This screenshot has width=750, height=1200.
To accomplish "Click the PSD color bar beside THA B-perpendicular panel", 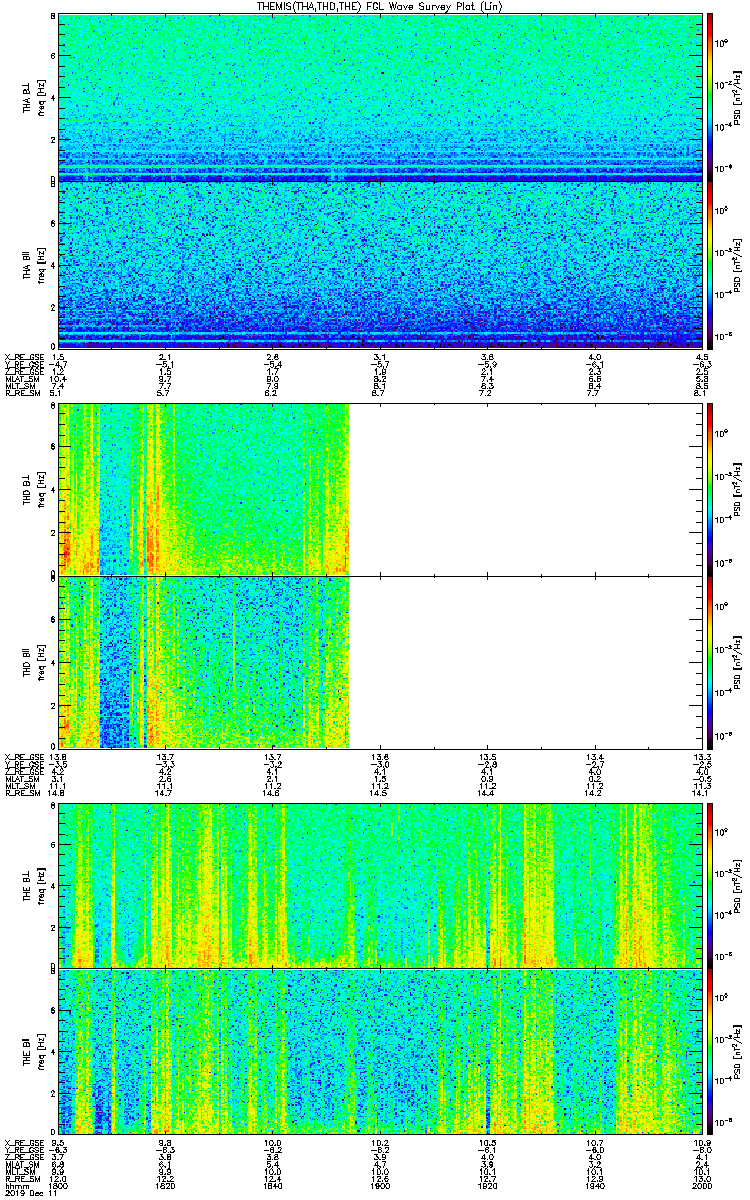I will (710, 97).
